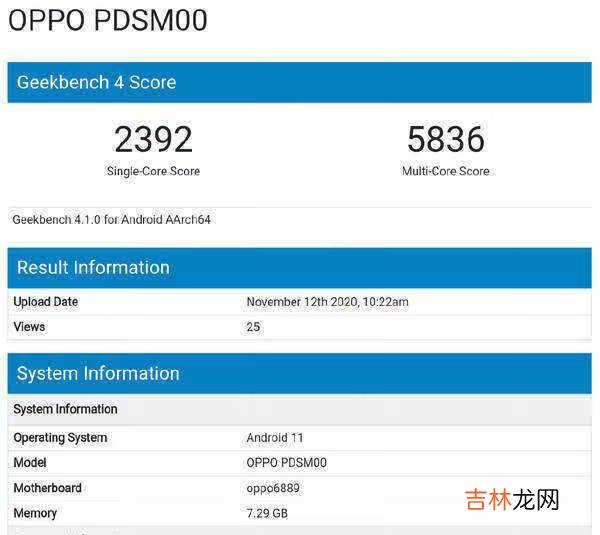Click the views count 25
The width and height of the screenshot is (600, 535).
pos(253,327)
